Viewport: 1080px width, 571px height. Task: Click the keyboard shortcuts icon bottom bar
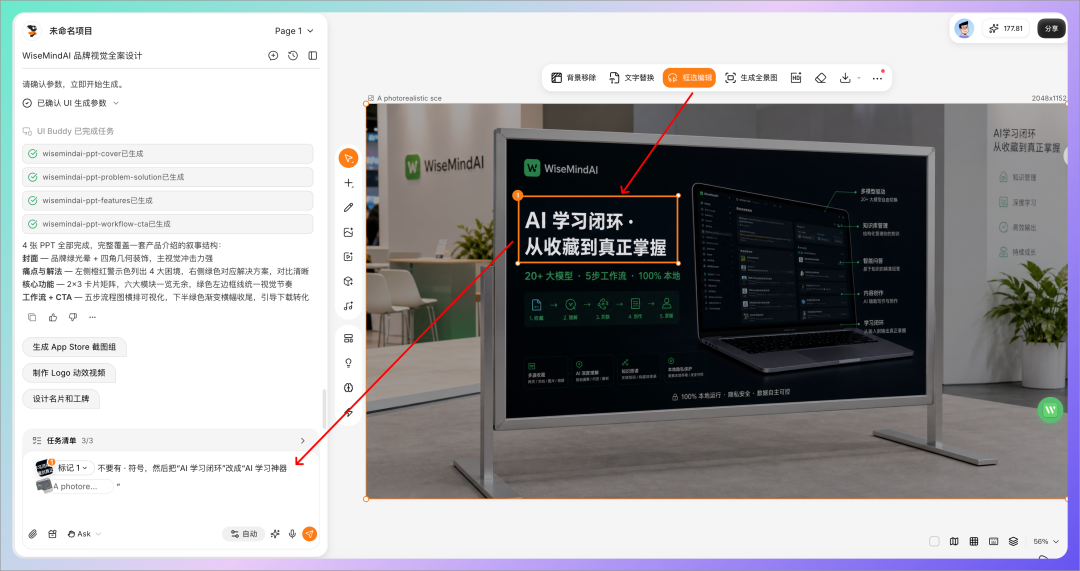point(993,541)
